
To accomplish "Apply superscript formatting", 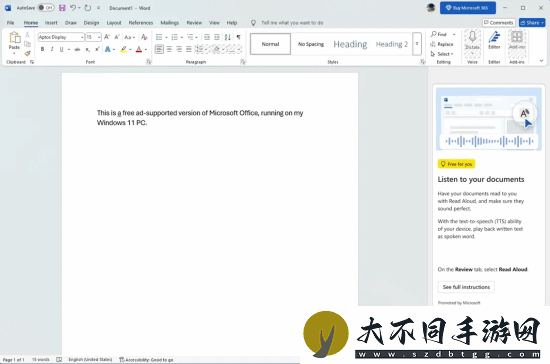I will point(97,49).
